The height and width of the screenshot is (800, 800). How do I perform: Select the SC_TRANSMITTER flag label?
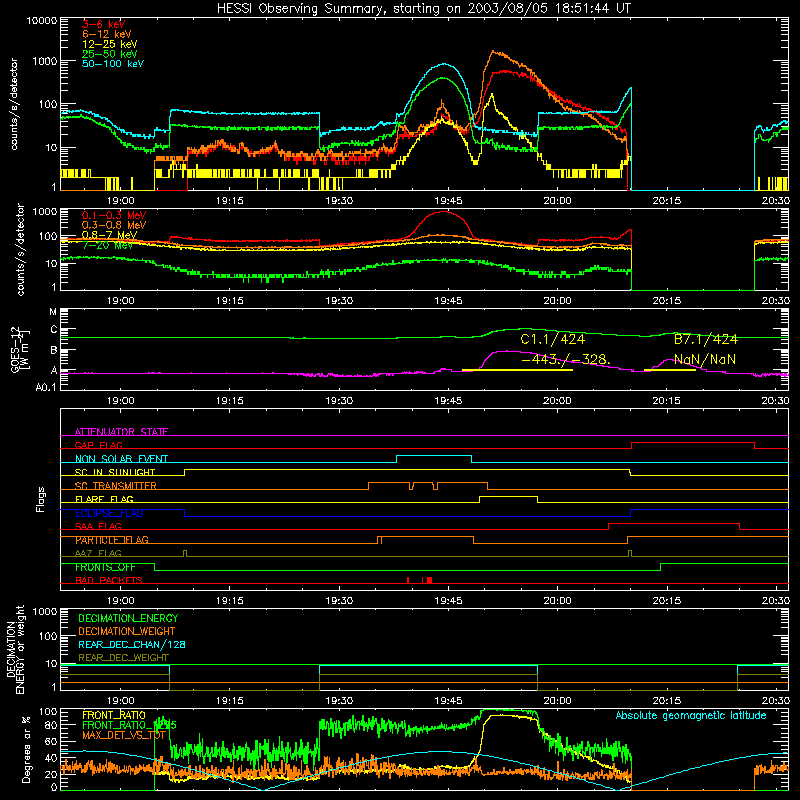tap(116, 486)
